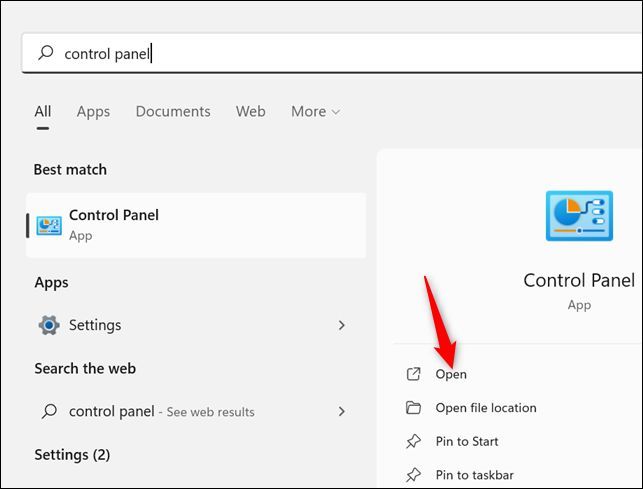Select the Web filter tab
The image size is (643, 489).
coord(250,112)
